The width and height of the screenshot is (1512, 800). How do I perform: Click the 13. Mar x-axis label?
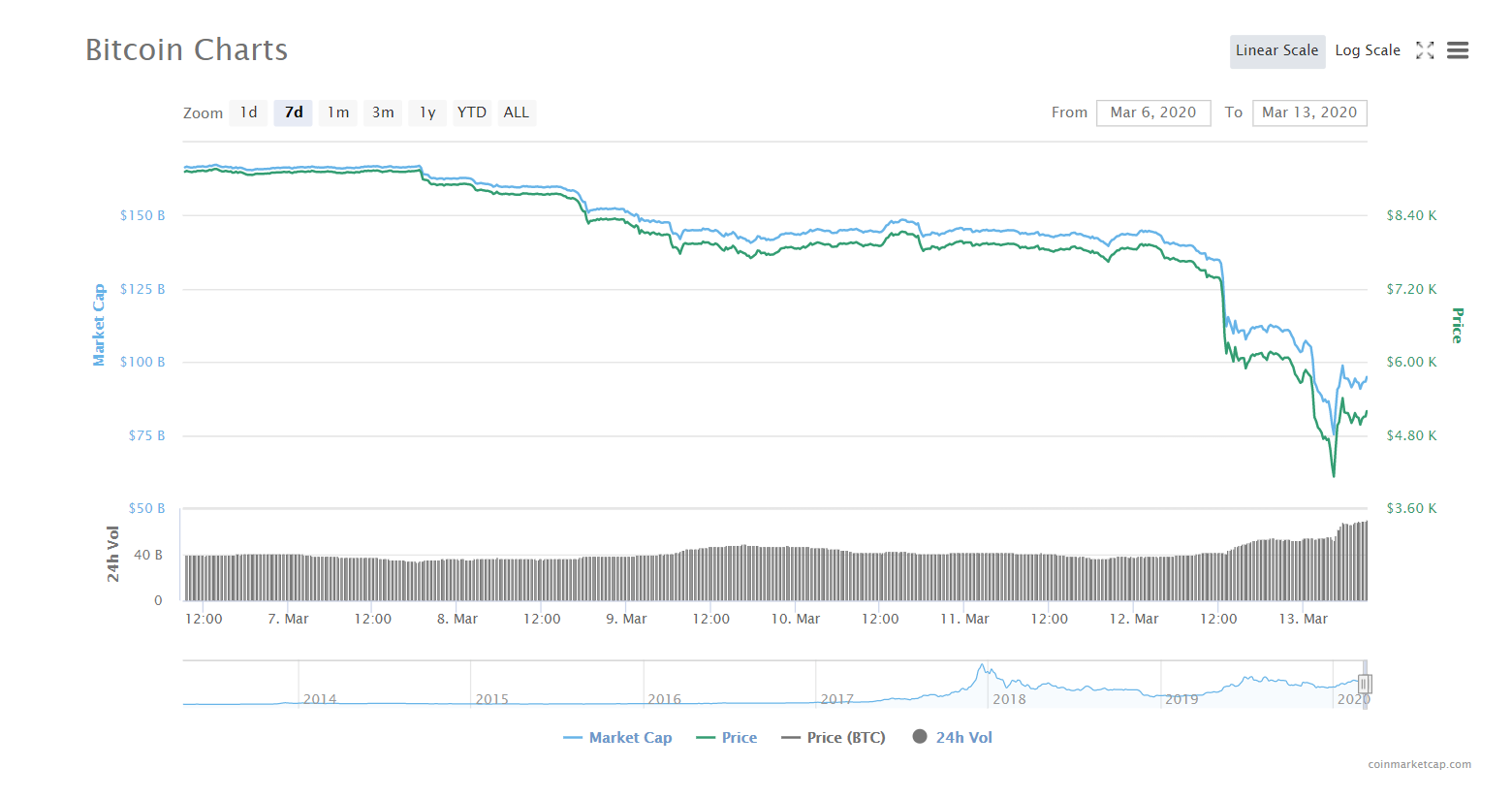pos(1304,619)
